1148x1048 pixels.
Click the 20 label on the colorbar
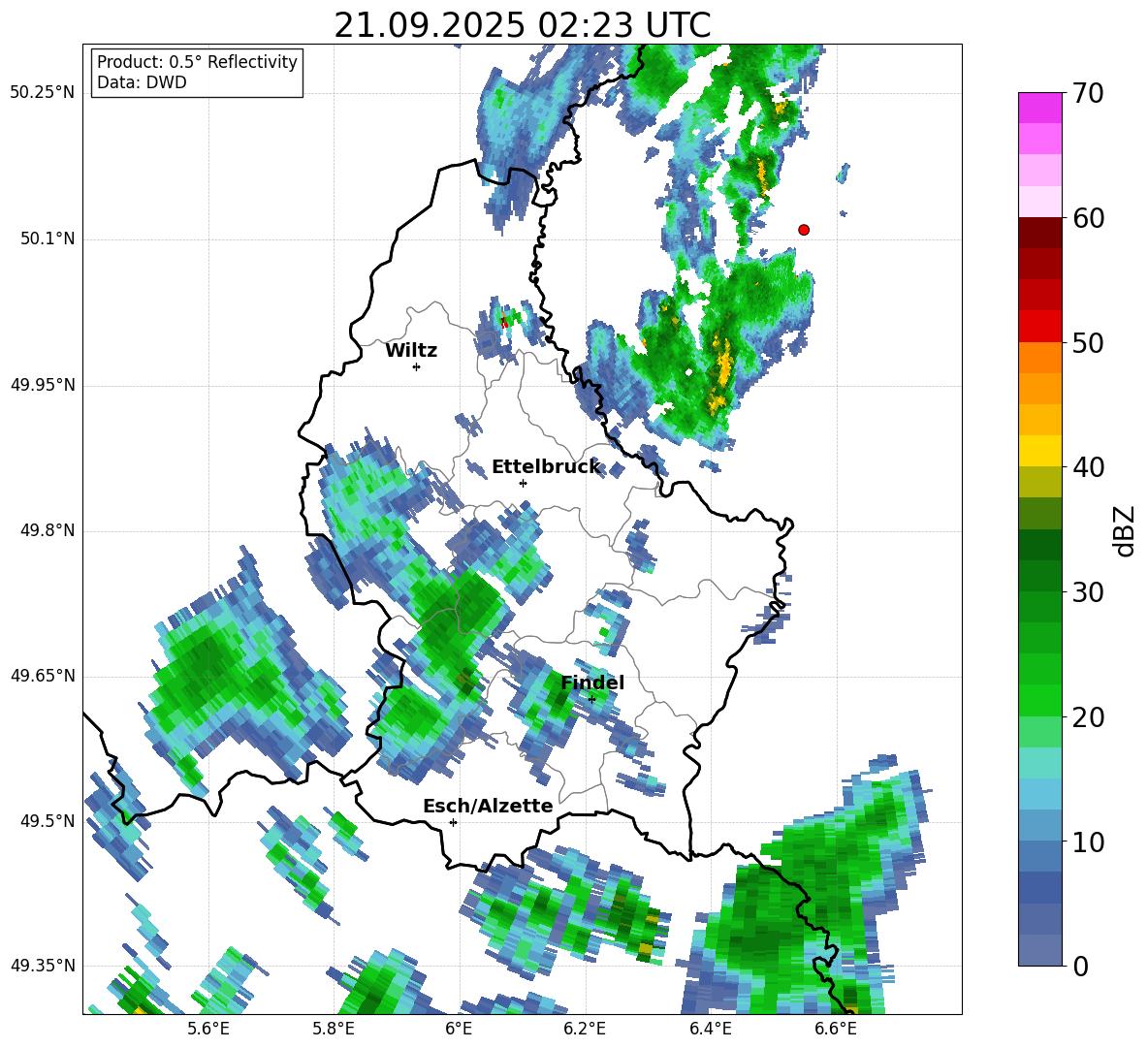pos(1087,717)
